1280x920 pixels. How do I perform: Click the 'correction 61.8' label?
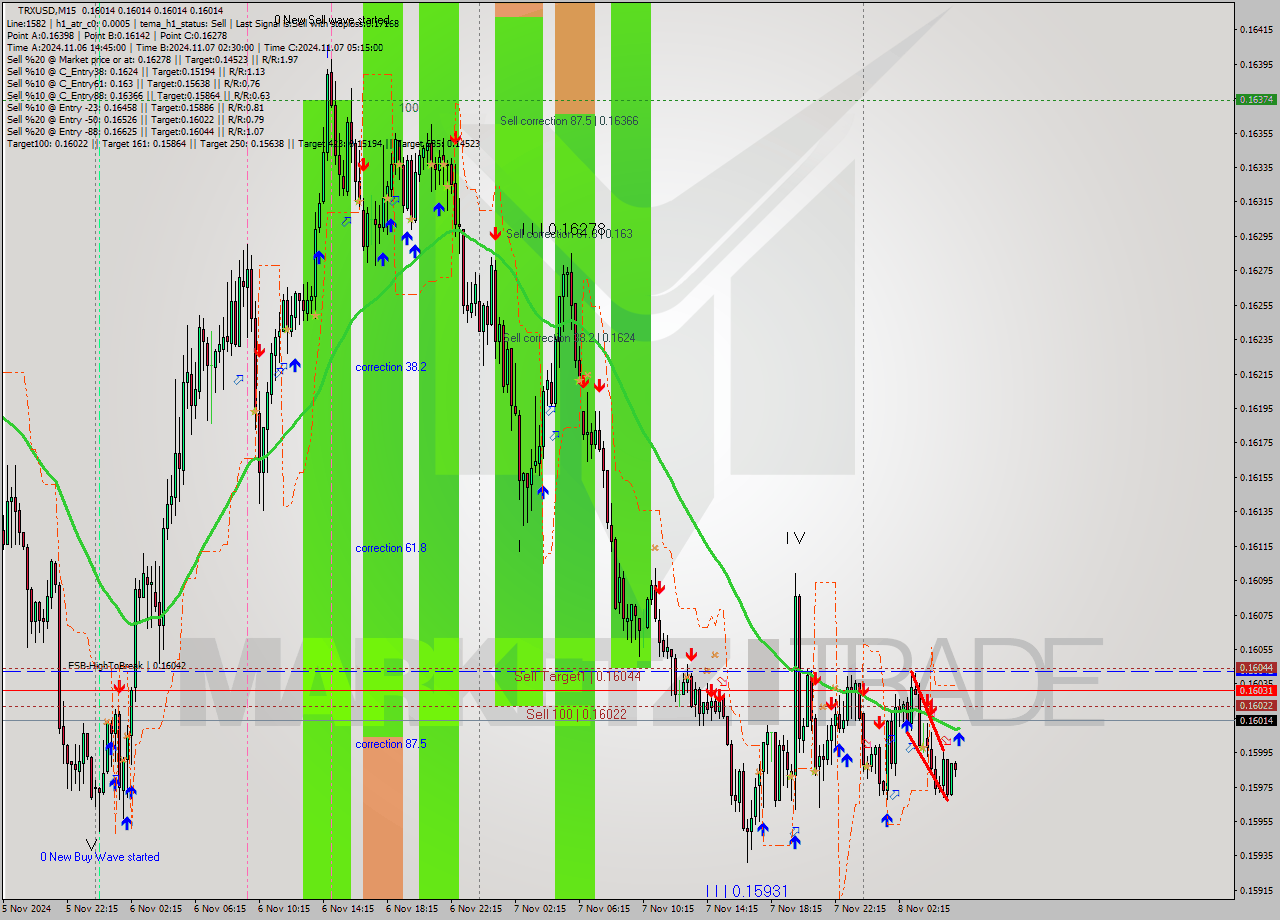391,548
